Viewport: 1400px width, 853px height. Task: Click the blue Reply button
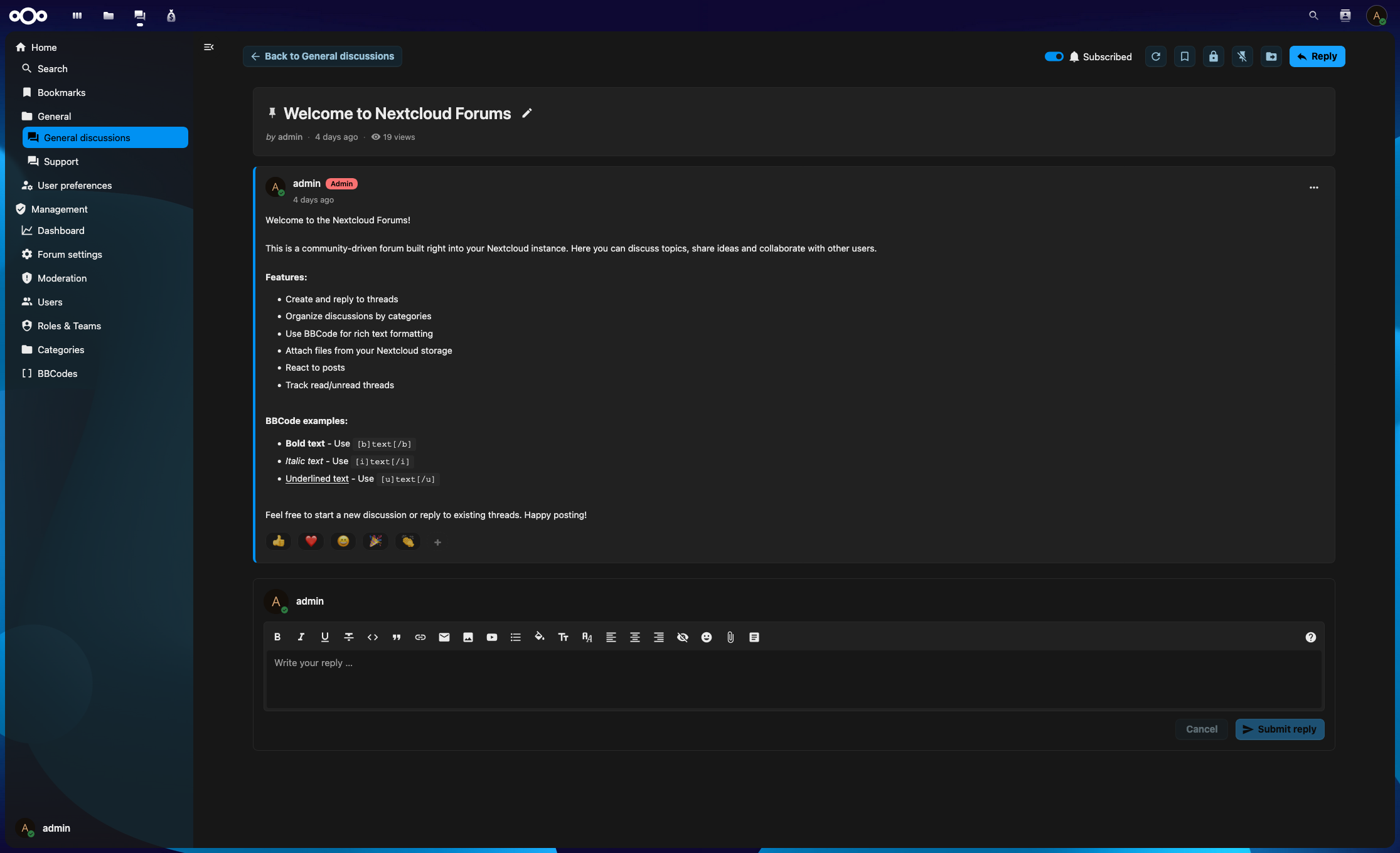click(1317, 56)
